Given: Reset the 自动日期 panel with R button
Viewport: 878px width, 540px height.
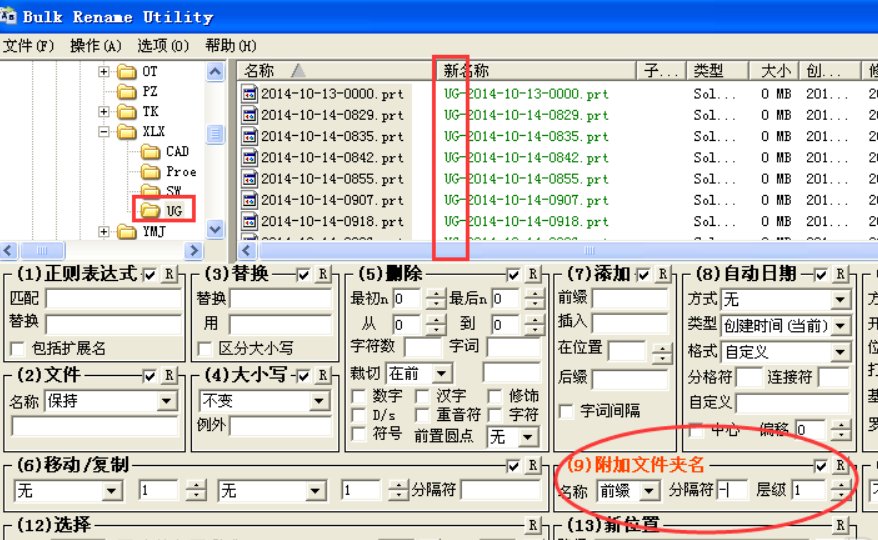Looking at the screenshot, I should 840,274.
